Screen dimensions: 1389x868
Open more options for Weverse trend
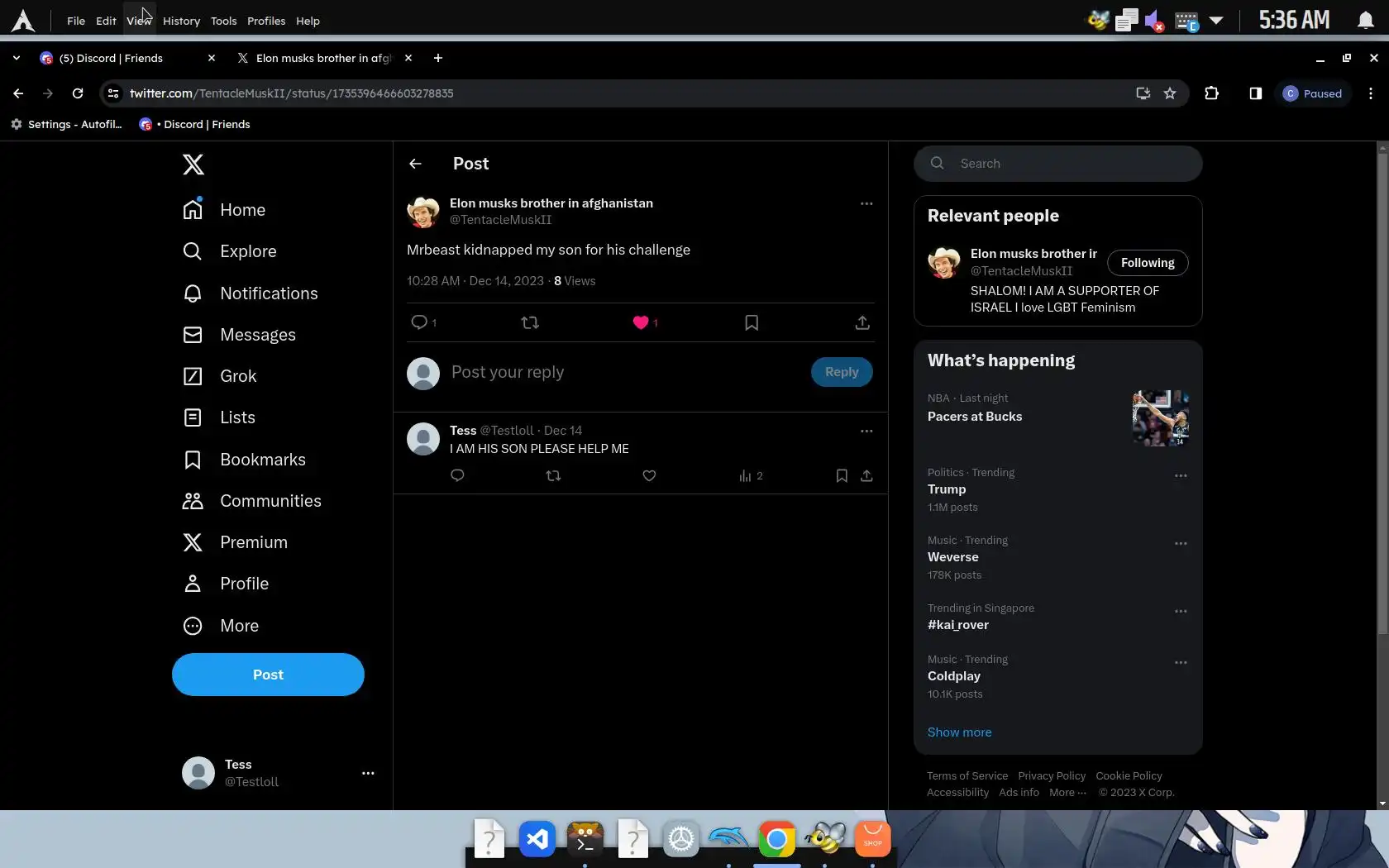point(1181,544)
